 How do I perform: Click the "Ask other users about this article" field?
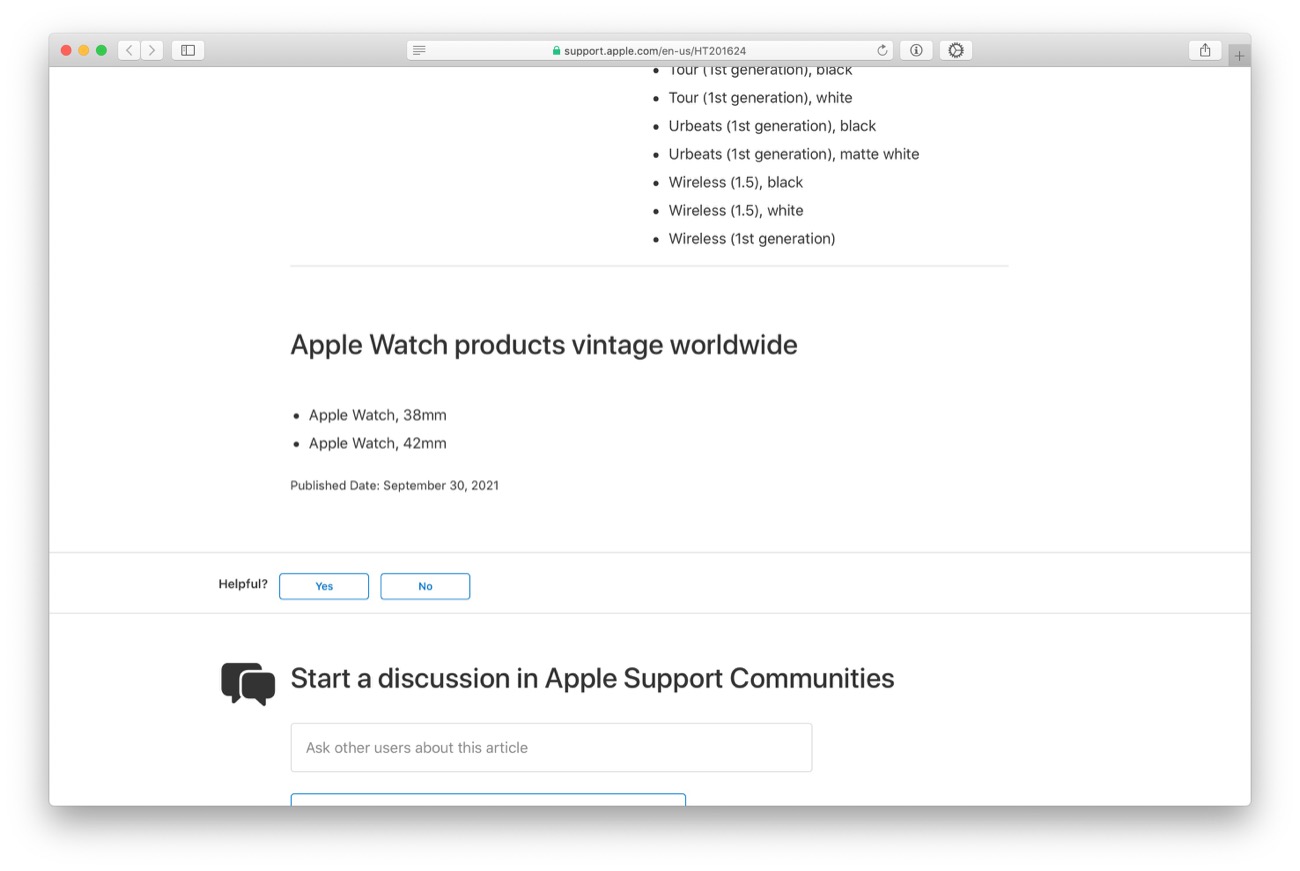coord(551,747)
